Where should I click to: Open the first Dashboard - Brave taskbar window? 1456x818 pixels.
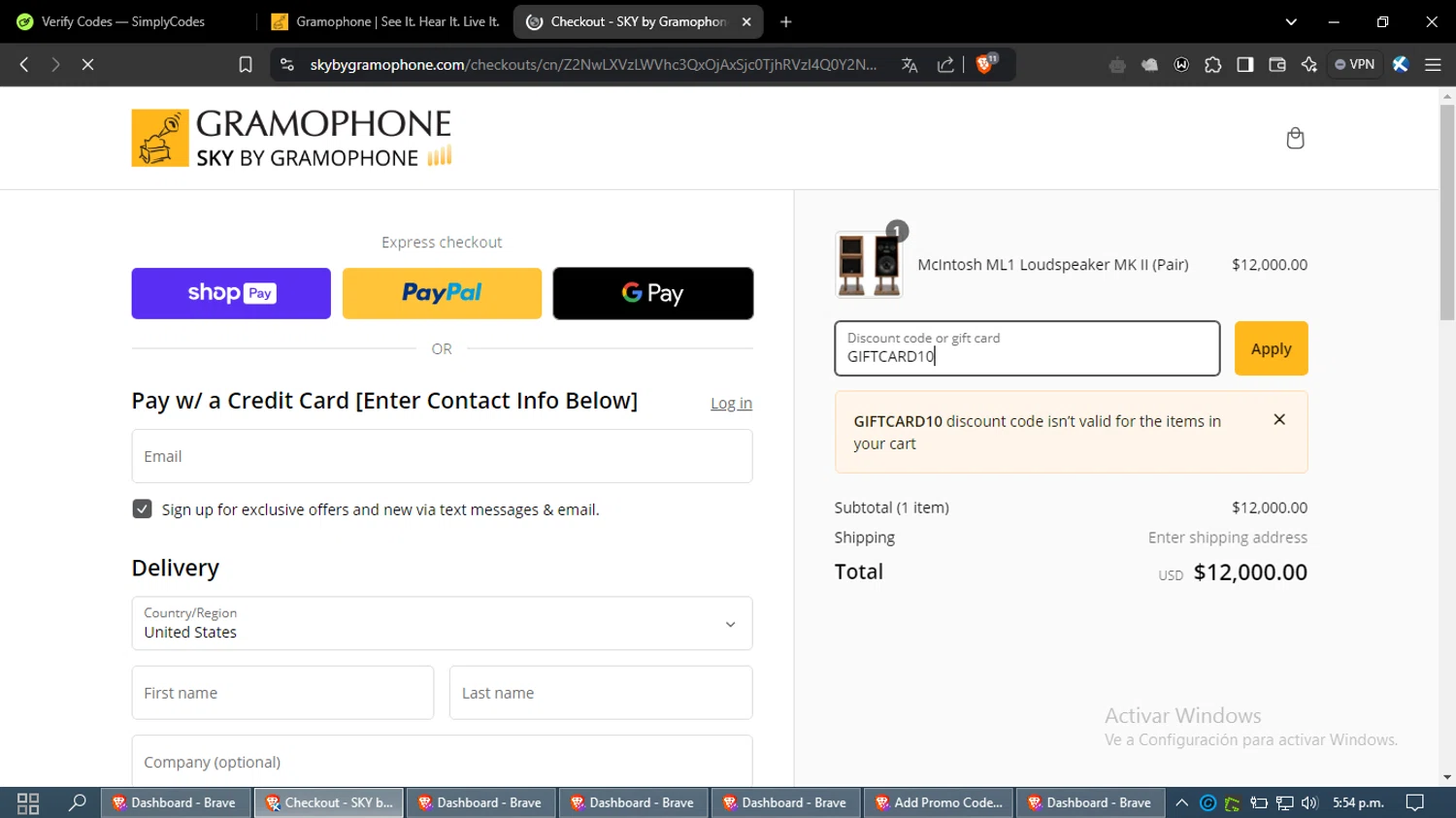click(176, 802)
